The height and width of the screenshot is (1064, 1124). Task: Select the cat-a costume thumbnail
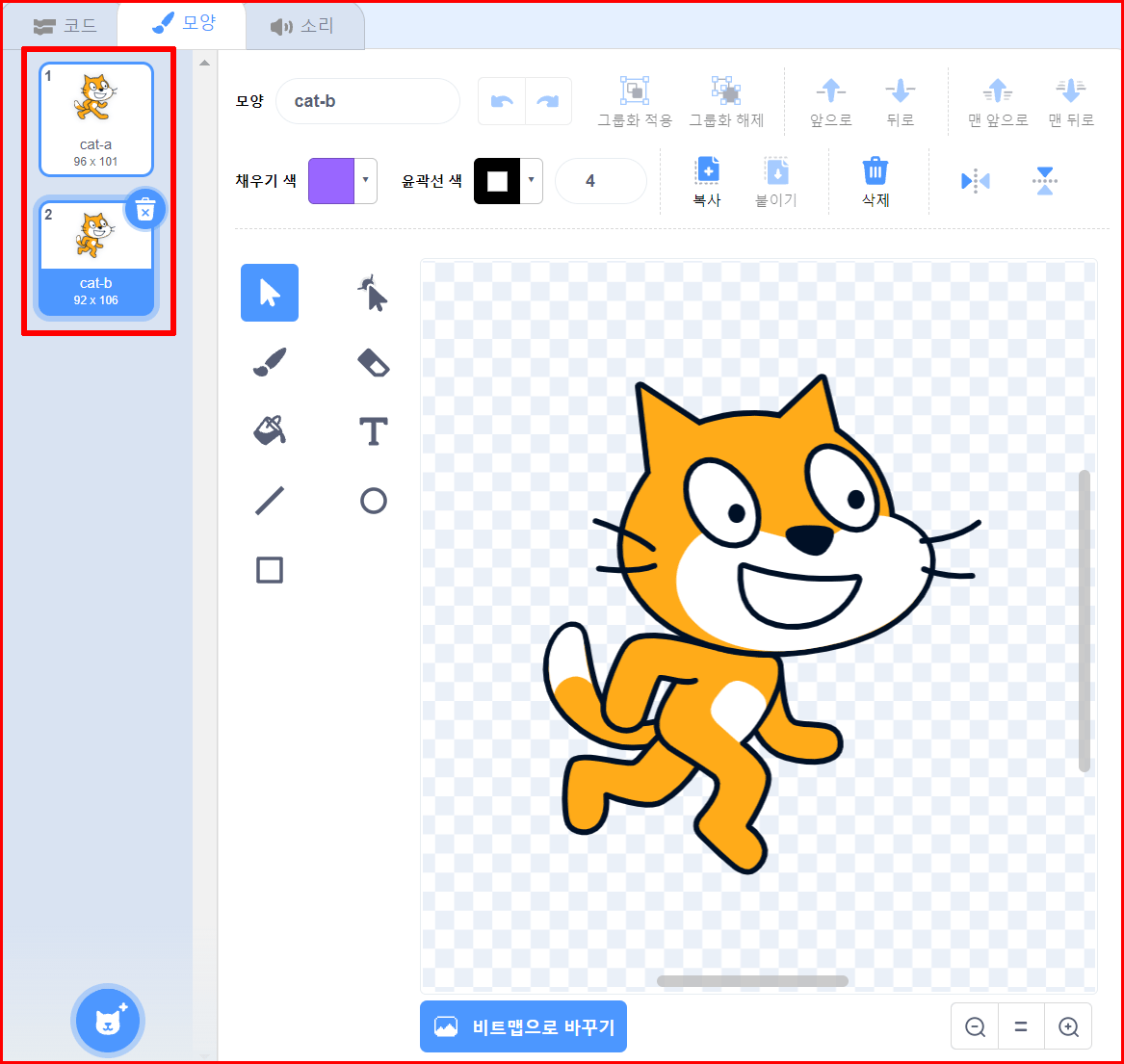pos(96,119)
